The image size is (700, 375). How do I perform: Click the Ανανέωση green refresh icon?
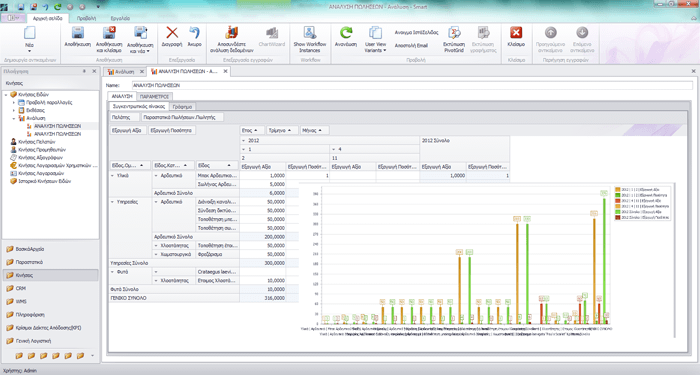click(346, 33)
